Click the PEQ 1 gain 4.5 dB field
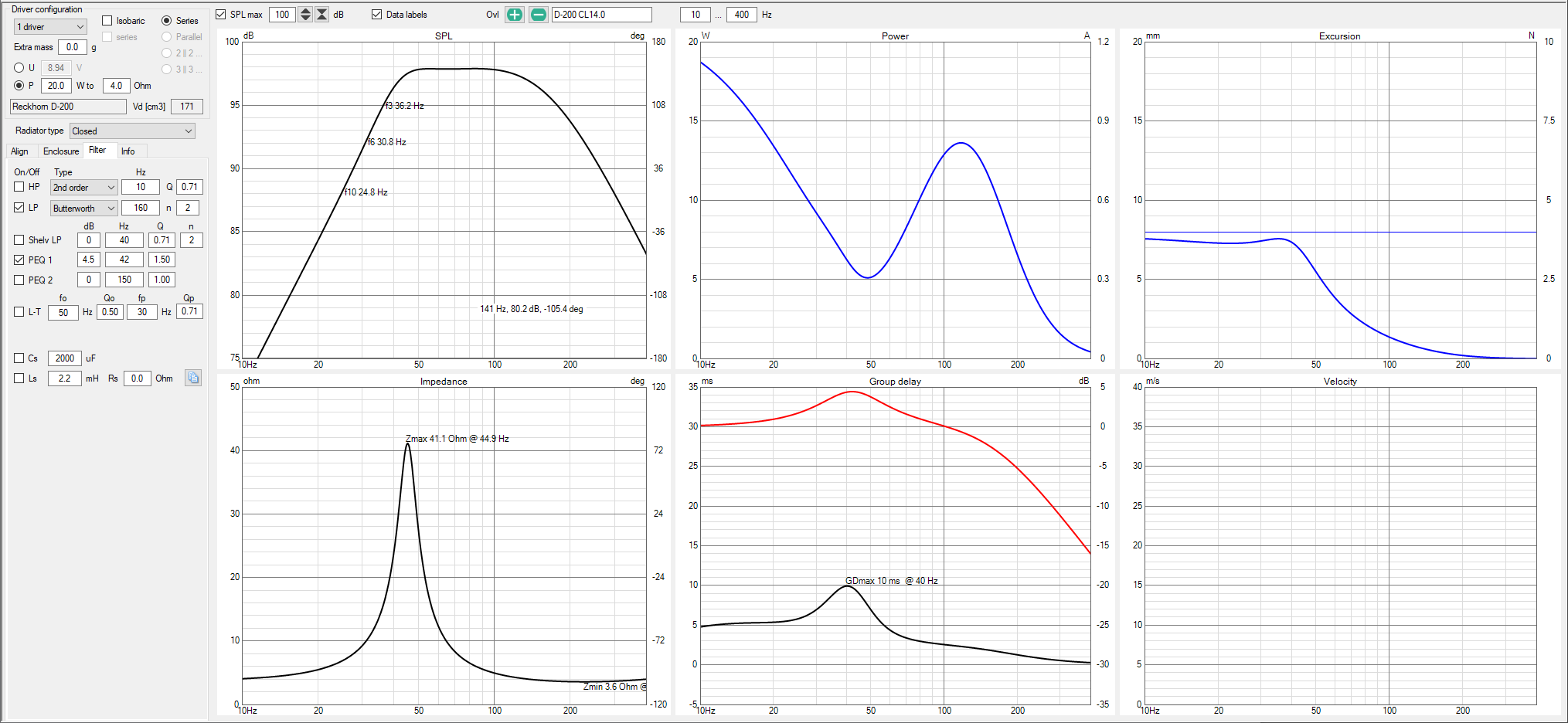Viewport: 1568px width, 723px height. coord(89,260)
